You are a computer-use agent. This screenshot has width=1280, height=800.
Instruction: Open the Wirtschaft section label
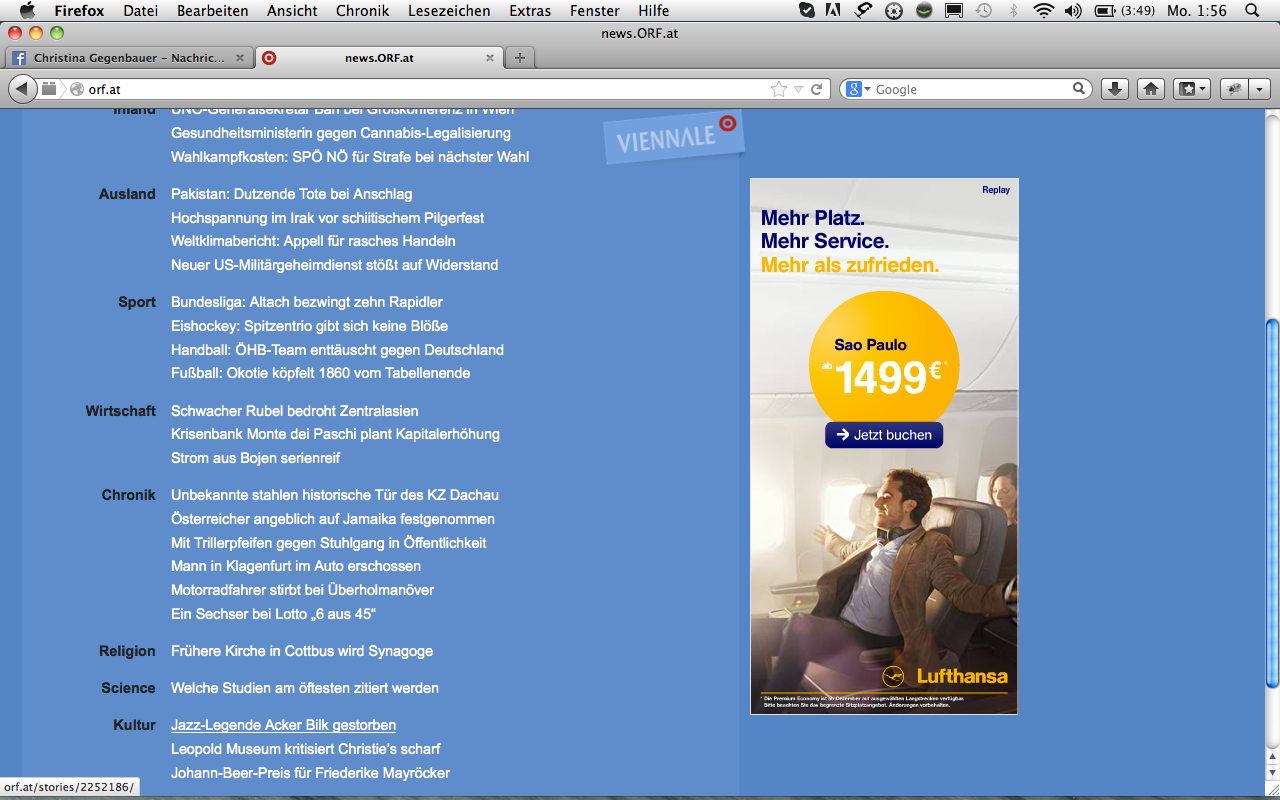coord(121,411)
